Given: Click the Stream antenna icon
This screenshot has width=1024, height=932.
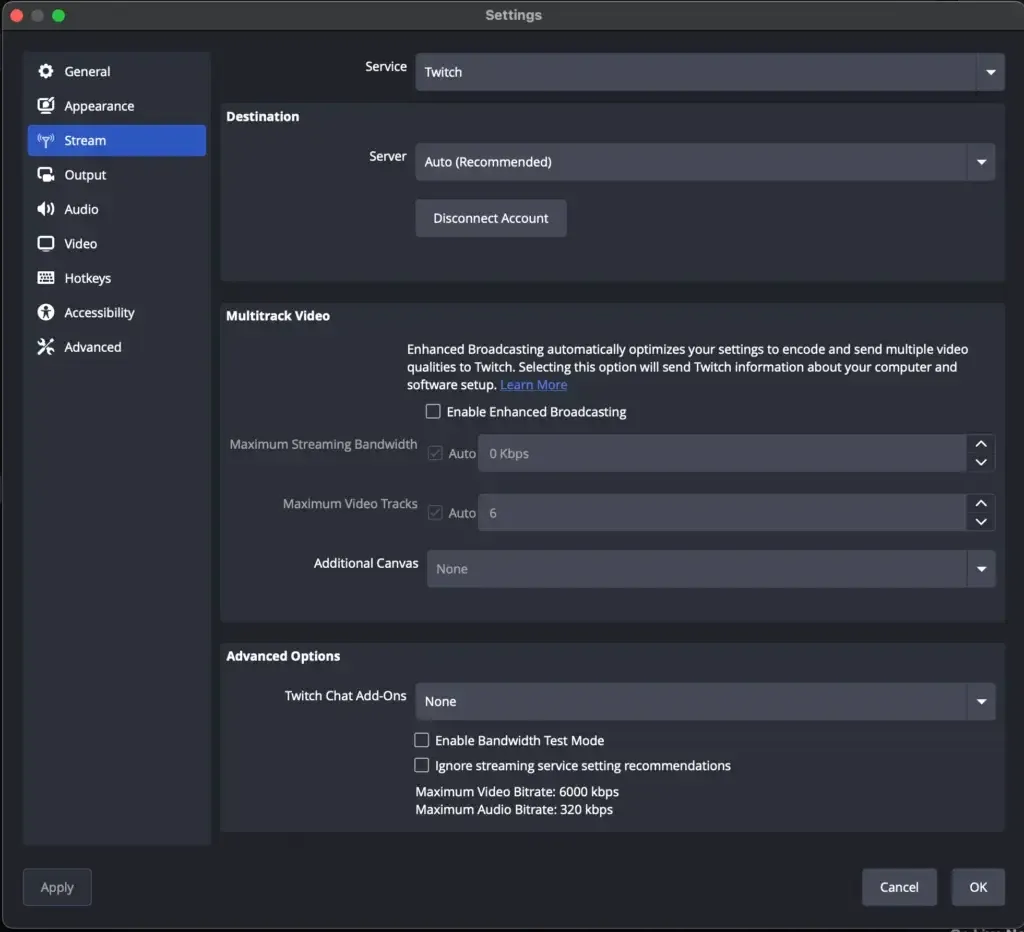Looking at the screenshot, I should click(46, 140).
